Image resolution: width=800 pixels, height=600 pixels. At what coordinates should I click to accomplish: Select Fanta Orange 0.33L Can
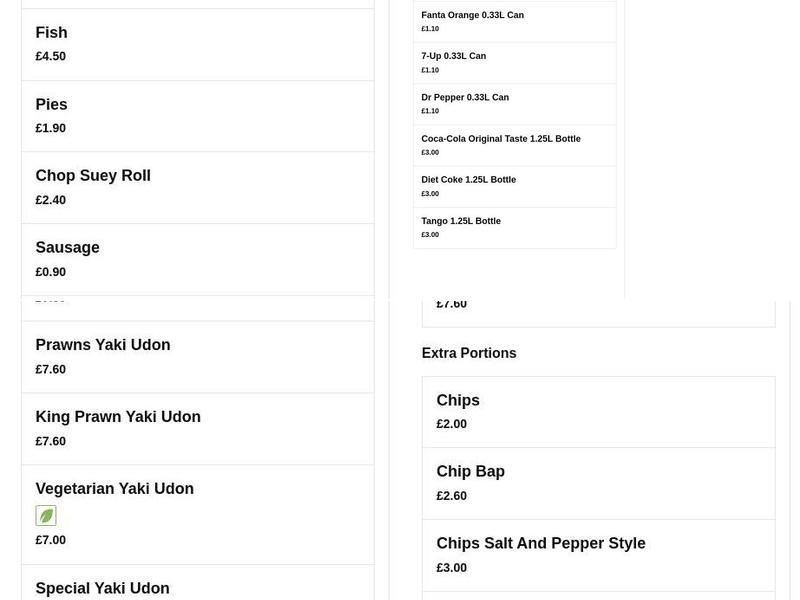click(x=514, y=20)
